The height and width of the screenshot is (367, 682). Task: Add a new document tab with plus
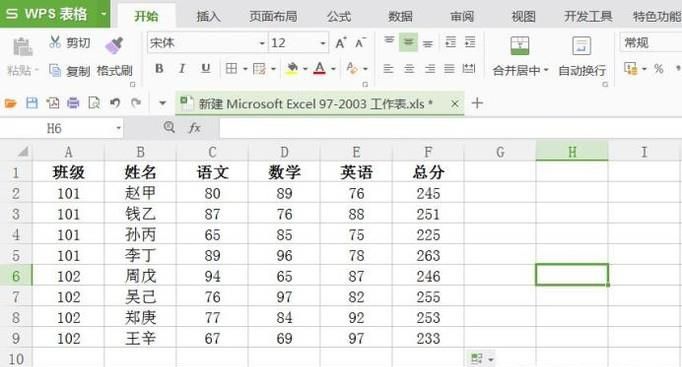(x=477, y=103)
